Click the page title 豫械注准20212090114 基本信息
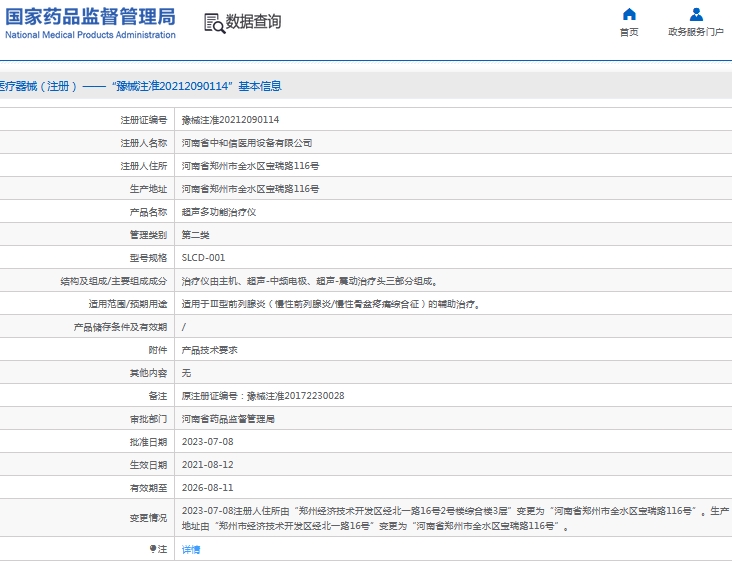The height and width of the screenshot is (561, 732). click(x=196, y=86)
